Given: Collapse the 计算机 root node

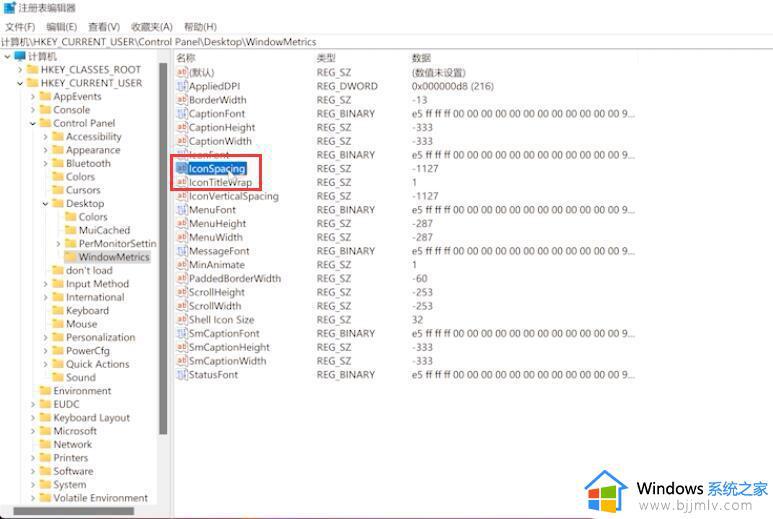Looking at the screenshot, I should click(7, 57).
